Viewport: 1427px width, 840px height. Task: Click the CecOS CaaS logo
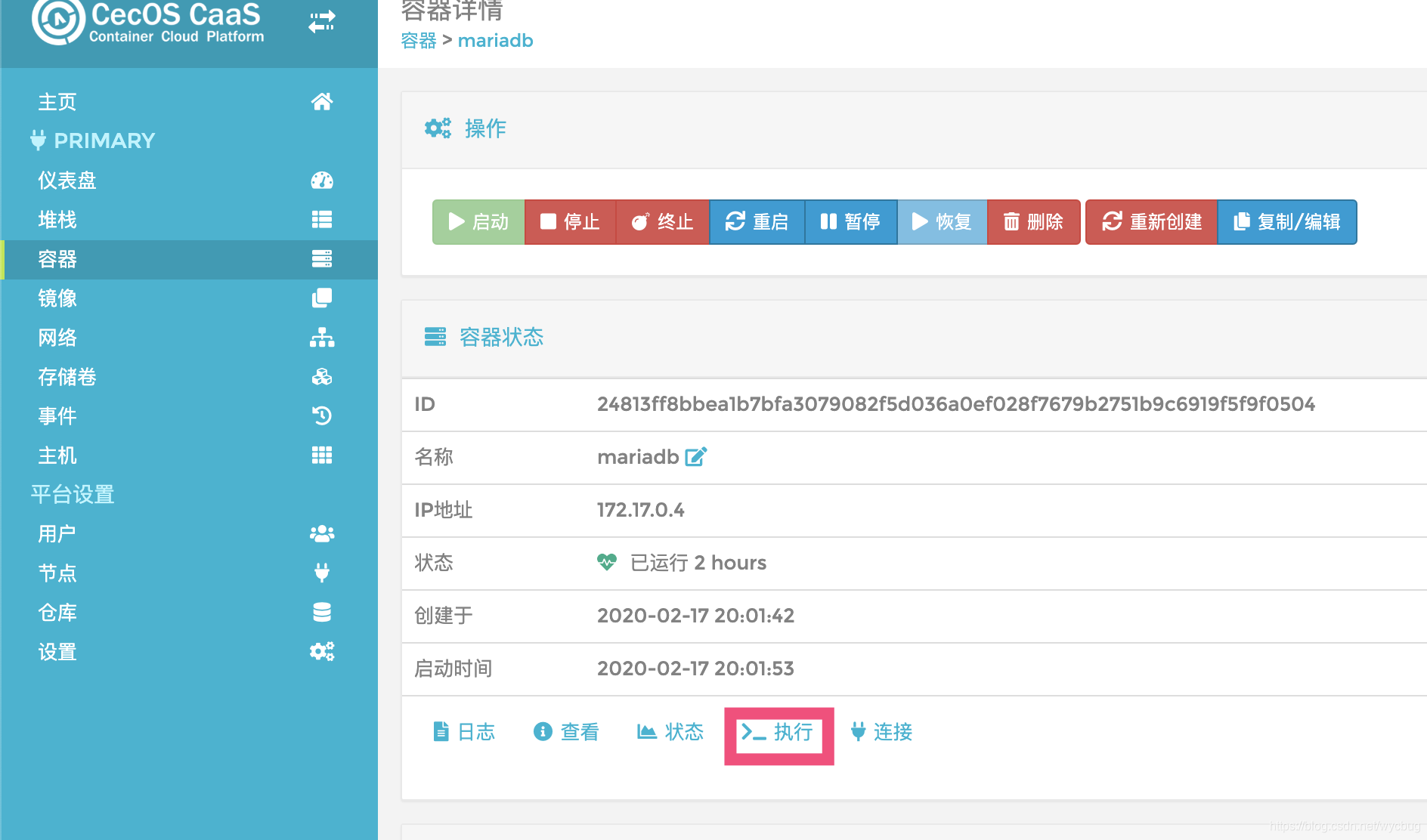point(148,22)
